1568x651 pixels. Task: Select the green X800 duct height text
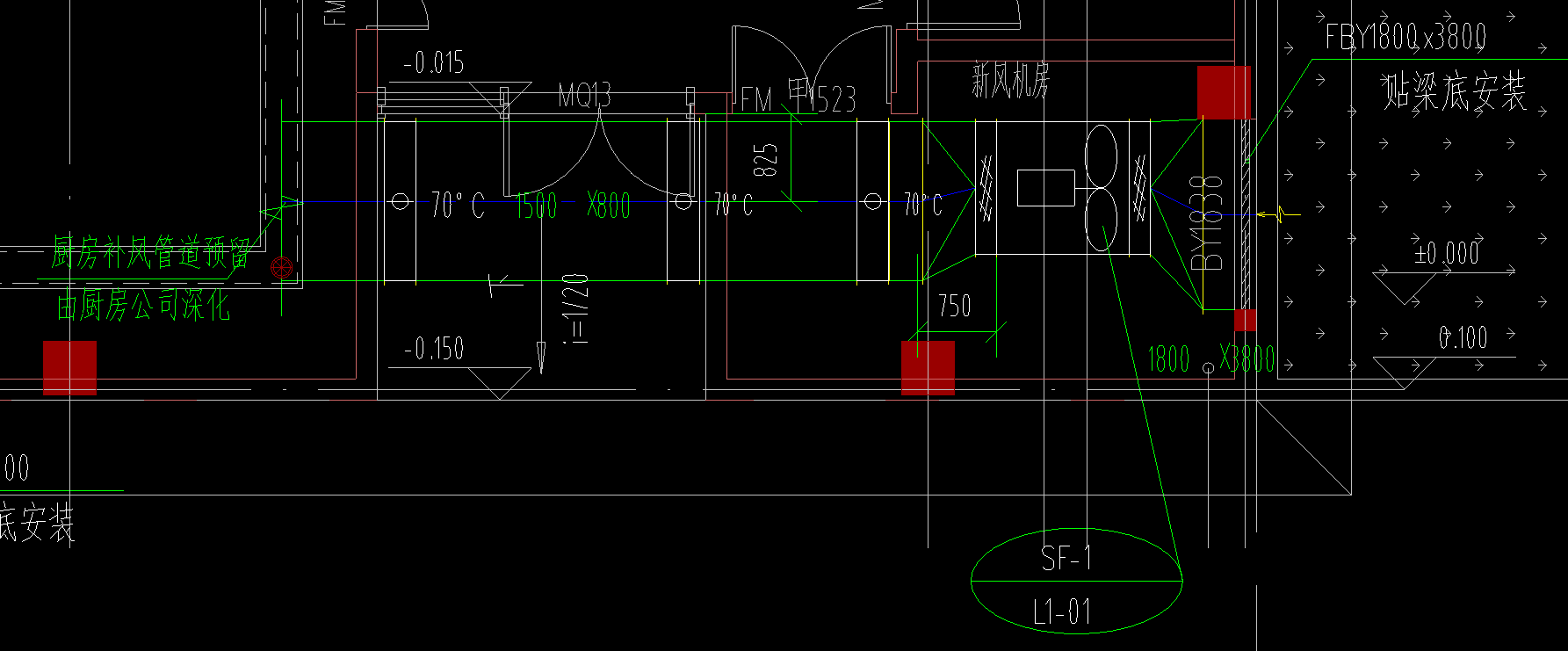pyautogui.click(x=609, y=206)
